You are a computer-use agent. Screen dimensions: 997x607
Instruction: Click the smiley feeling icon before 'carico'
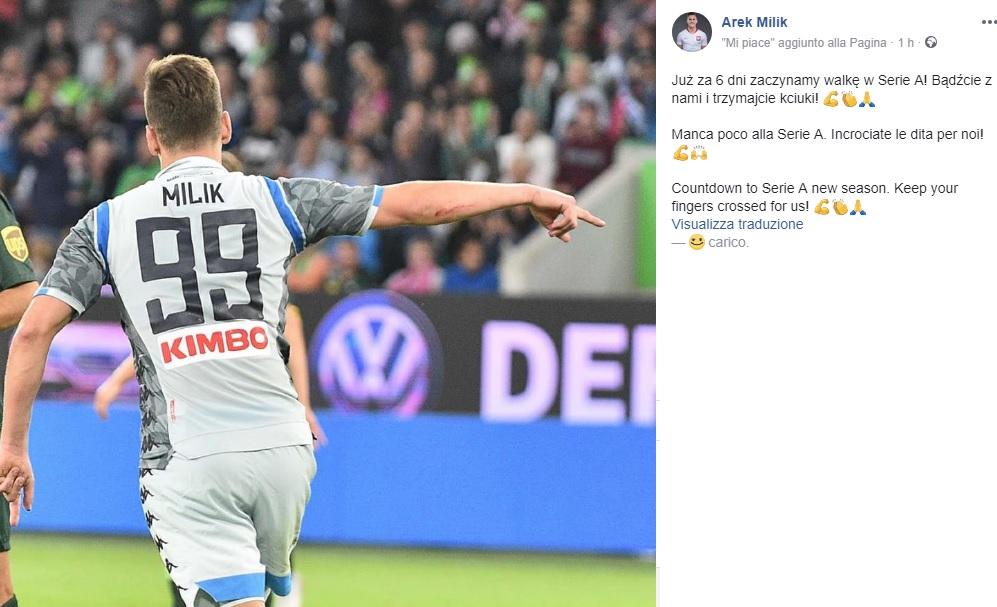click(x=697, y=242)
